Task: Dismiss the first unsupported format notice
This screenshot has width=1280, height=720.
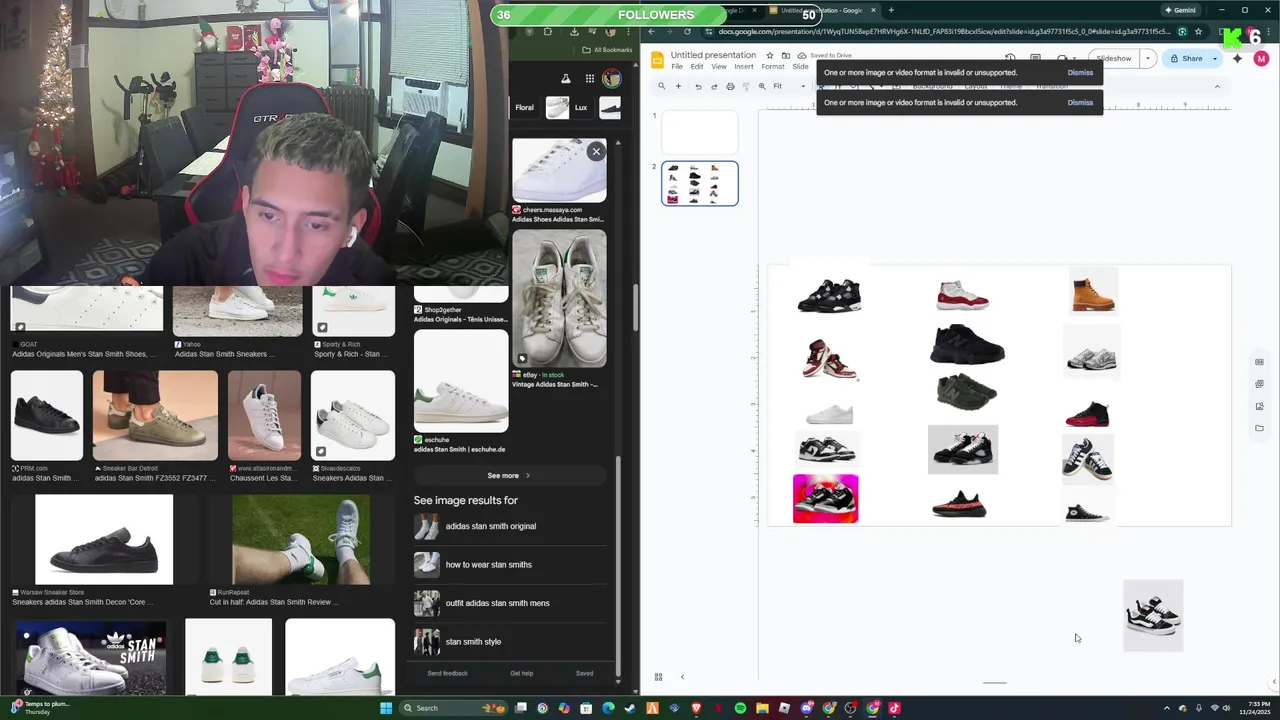Action: pos(1080,73)
